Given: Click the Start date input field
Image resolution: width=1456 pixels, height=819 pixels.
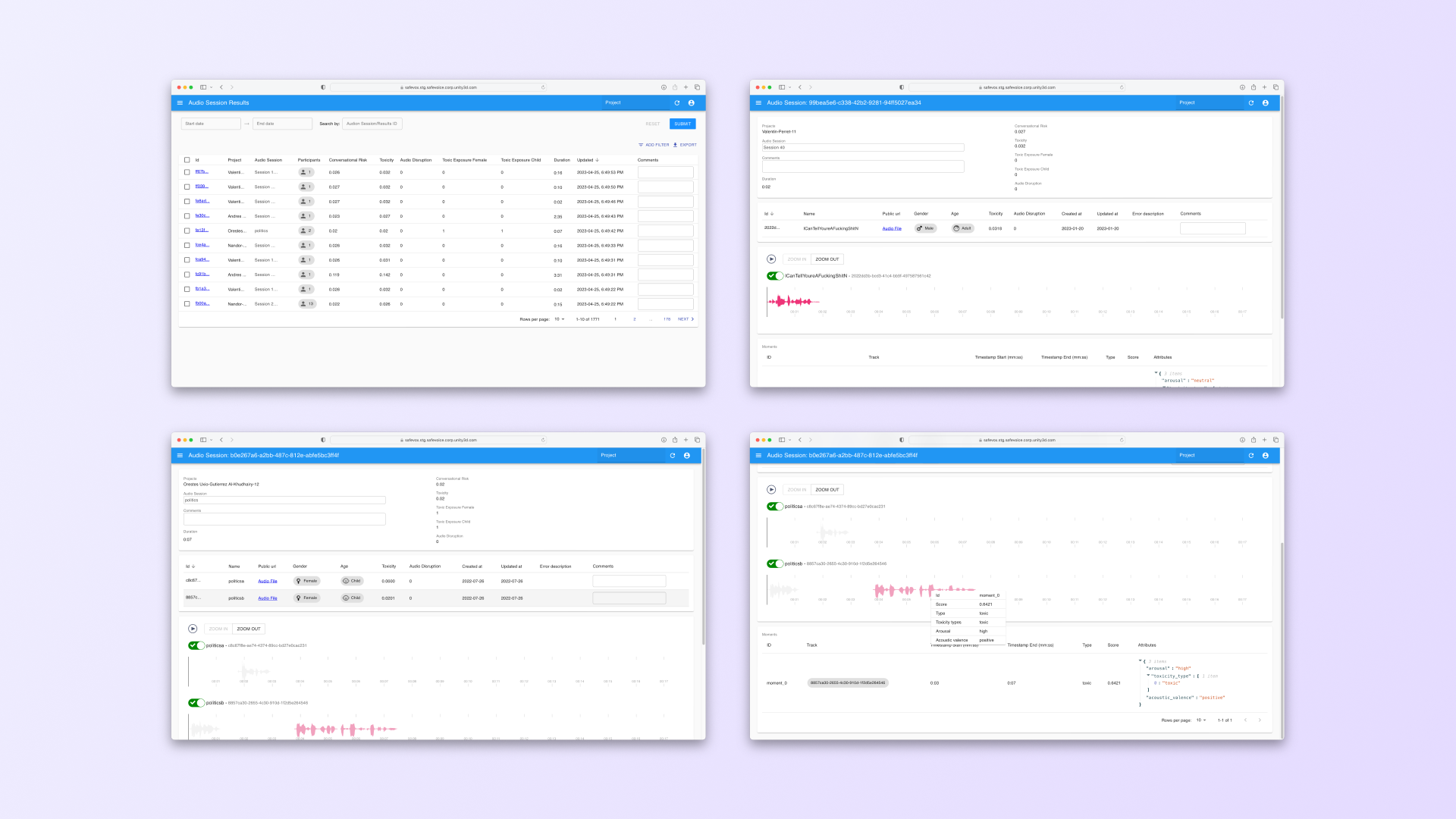Looking at the screenshot, I should [211, 124].
